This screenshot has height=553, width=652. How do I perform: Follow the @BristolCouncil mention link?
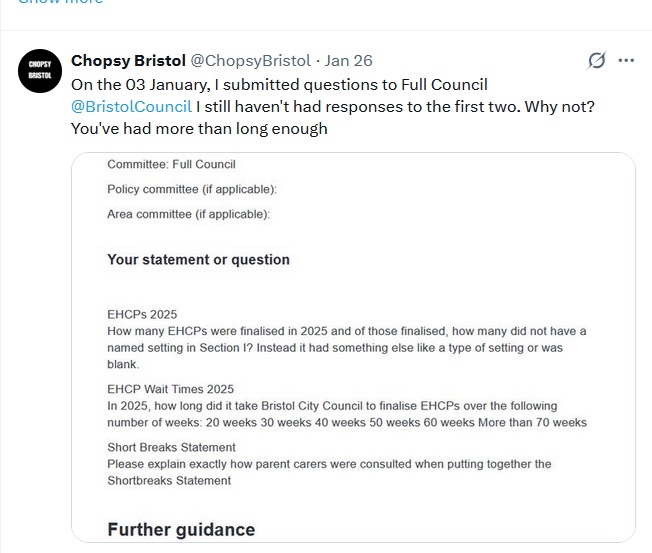pos(131,106)
